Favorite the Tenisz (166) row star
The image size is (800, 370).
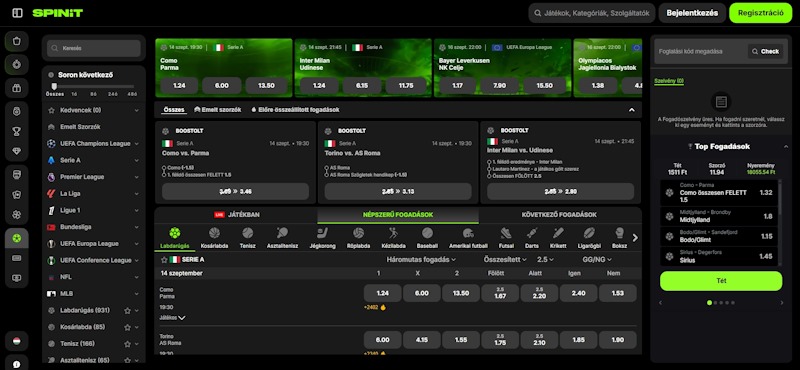point(127,343)
